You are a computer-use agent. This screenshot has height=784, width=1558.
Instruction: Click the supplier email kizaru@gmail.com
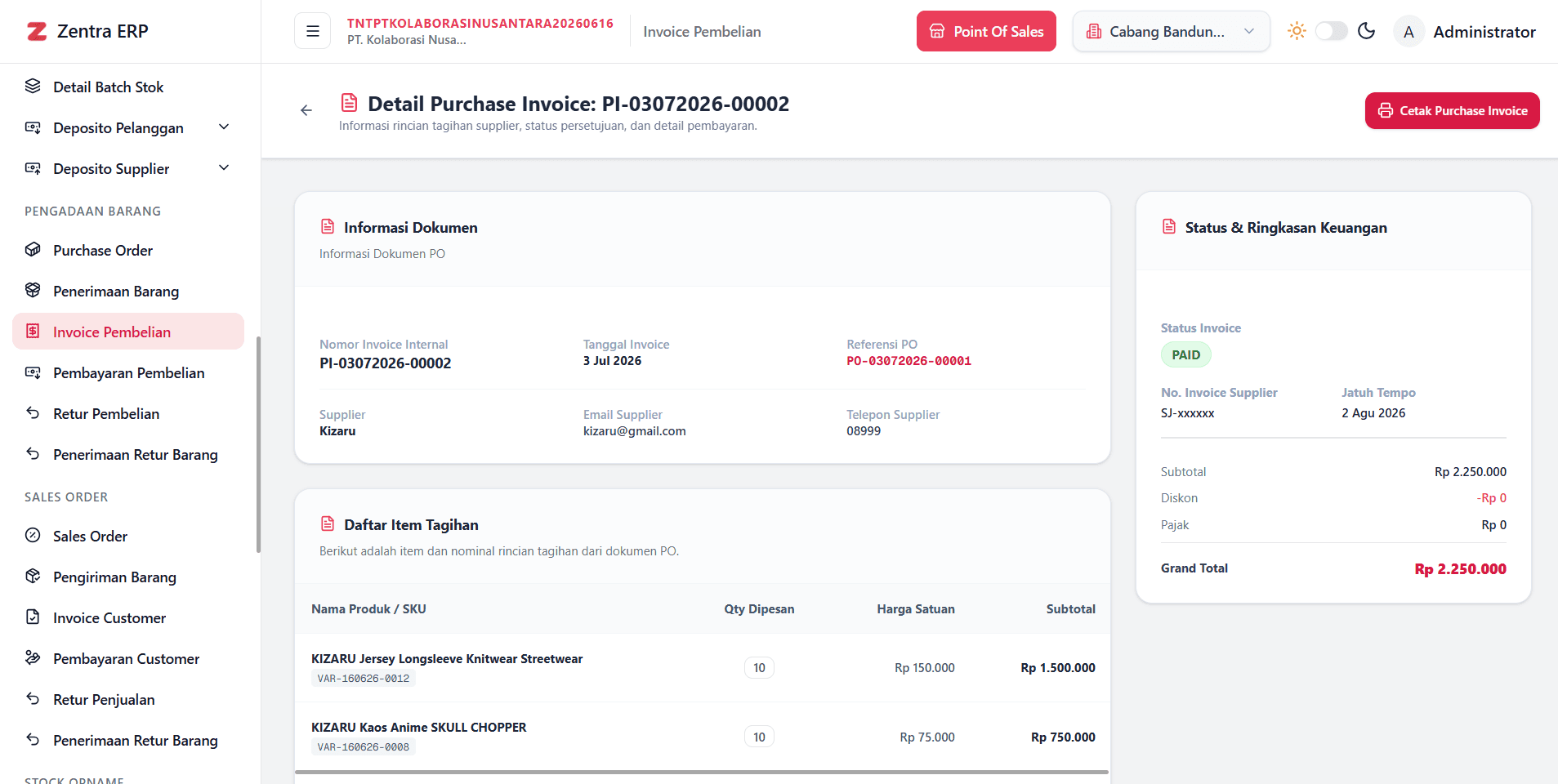coord(635,431)
